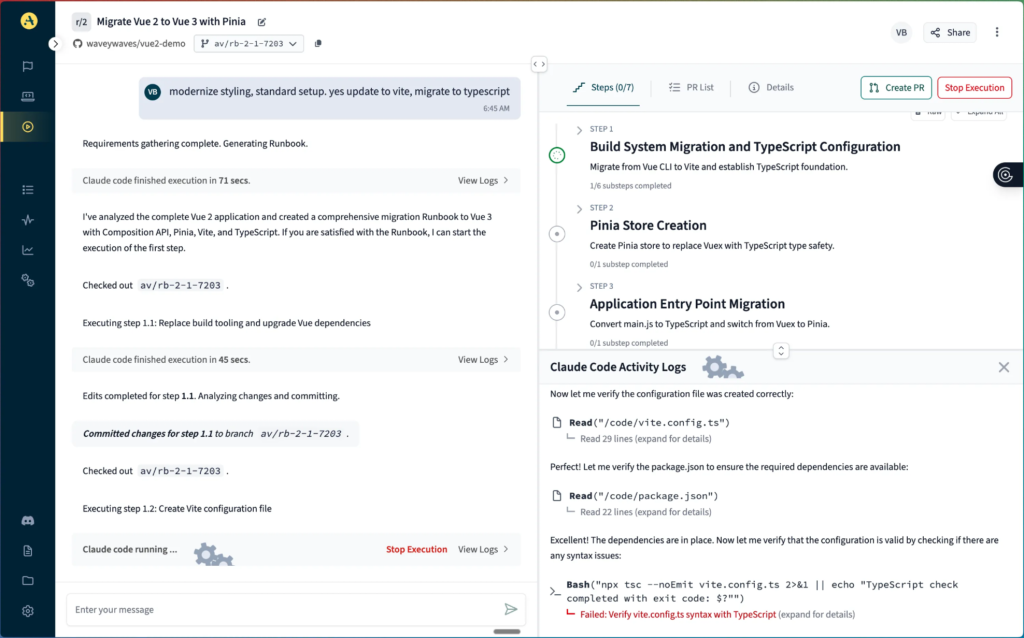Open the metrics chart icon in the sidebar

click(x=27, y=251)
